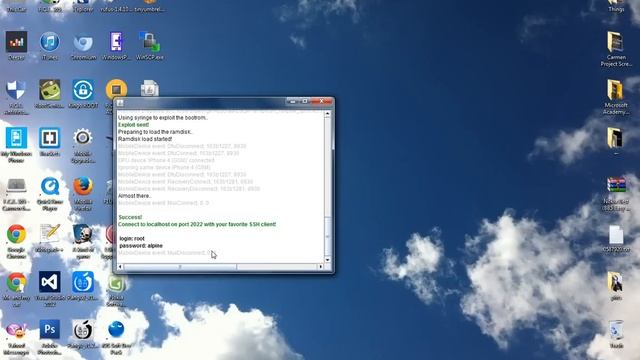Open the WinRAR archive desktop icon
The image size is (640, 360).
[616, 186]
